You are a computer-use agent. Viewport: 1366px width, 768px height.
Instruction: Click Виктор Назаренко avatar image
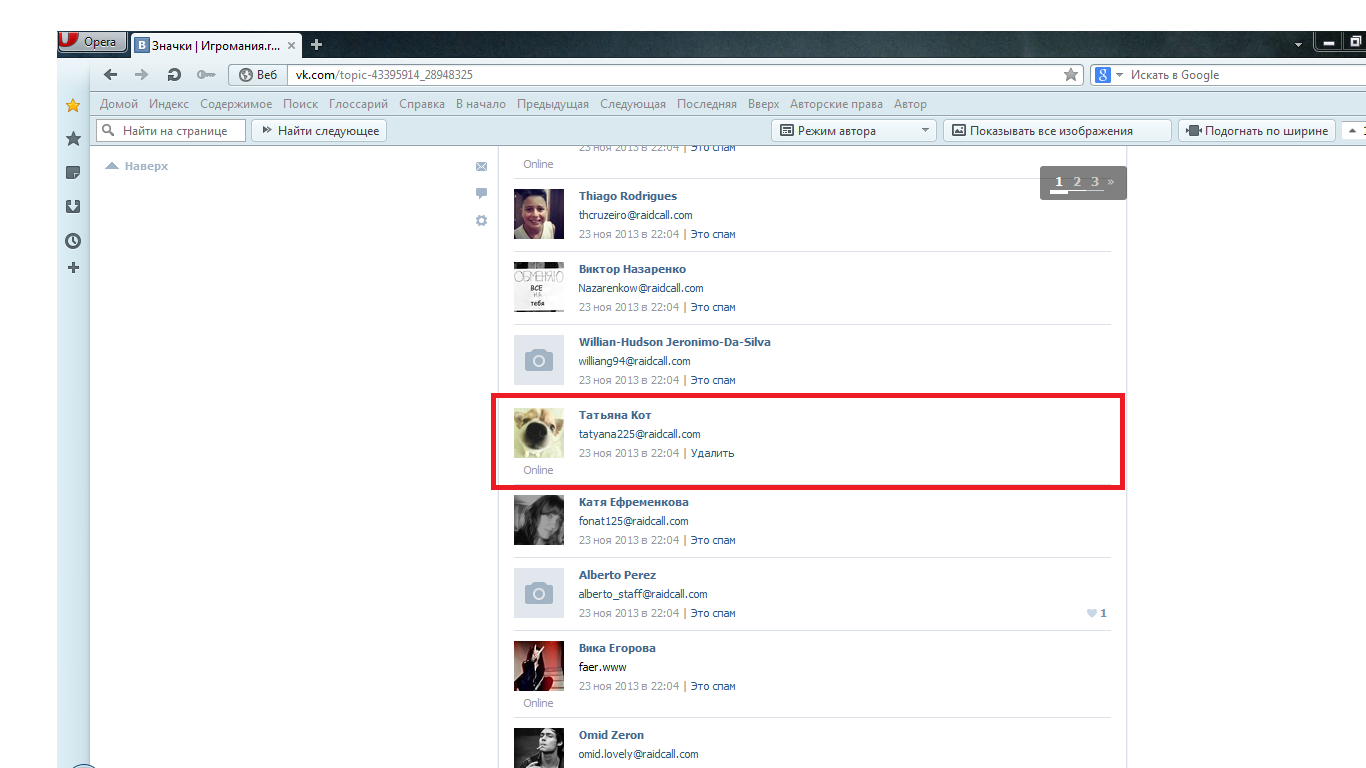(539, 287)
